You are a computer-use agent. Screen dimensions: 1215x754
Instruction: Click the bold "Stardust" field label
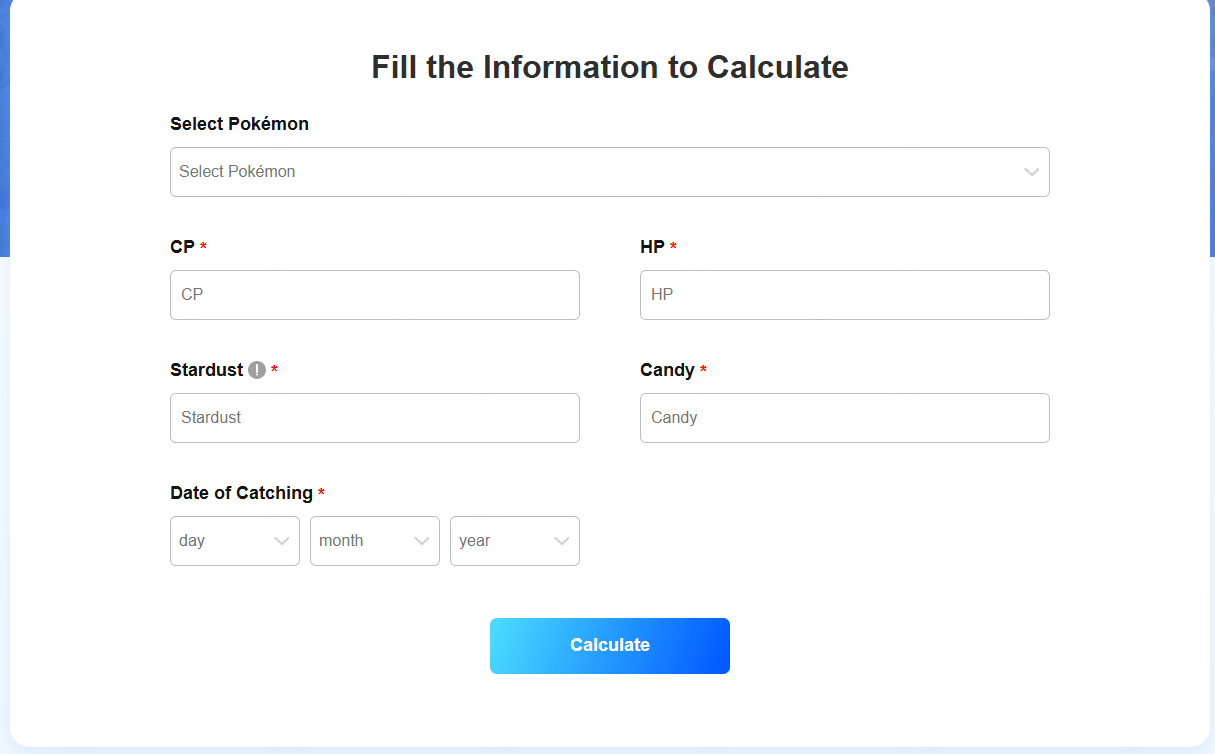(206, 370)
